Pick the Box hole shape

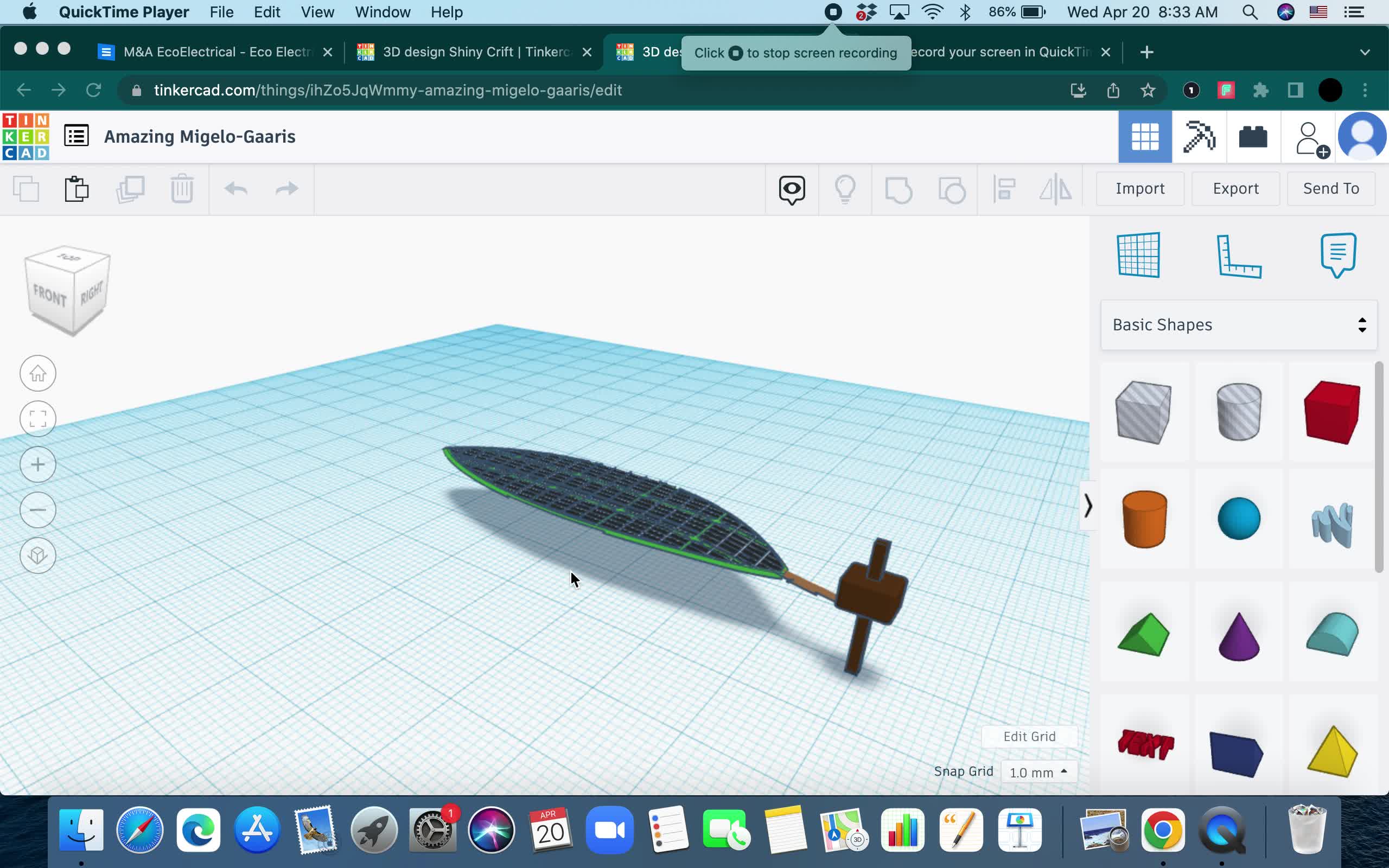pos(1144,412)
